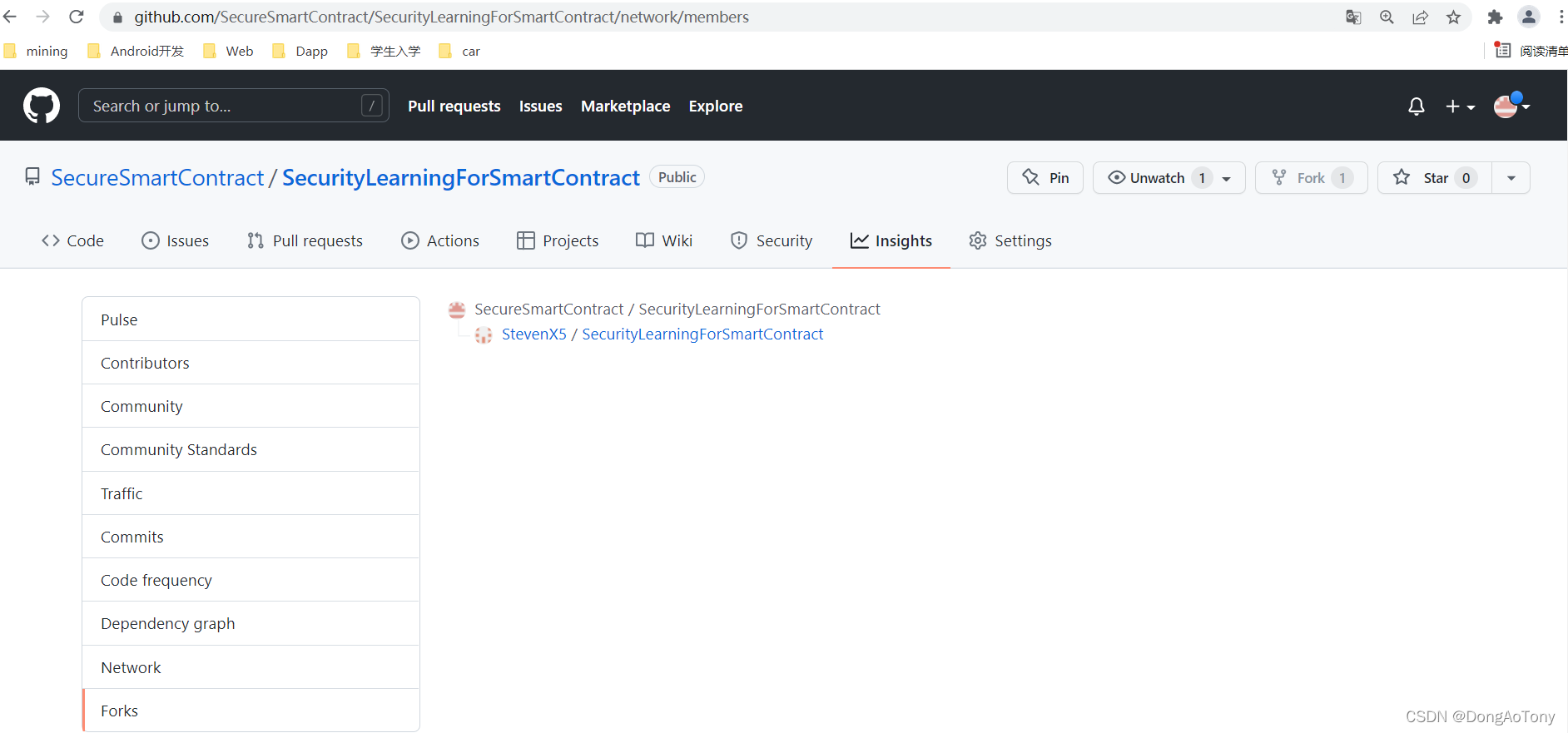Select the Insights tab
Screen dimensions: 1568x733
(891, 240)
